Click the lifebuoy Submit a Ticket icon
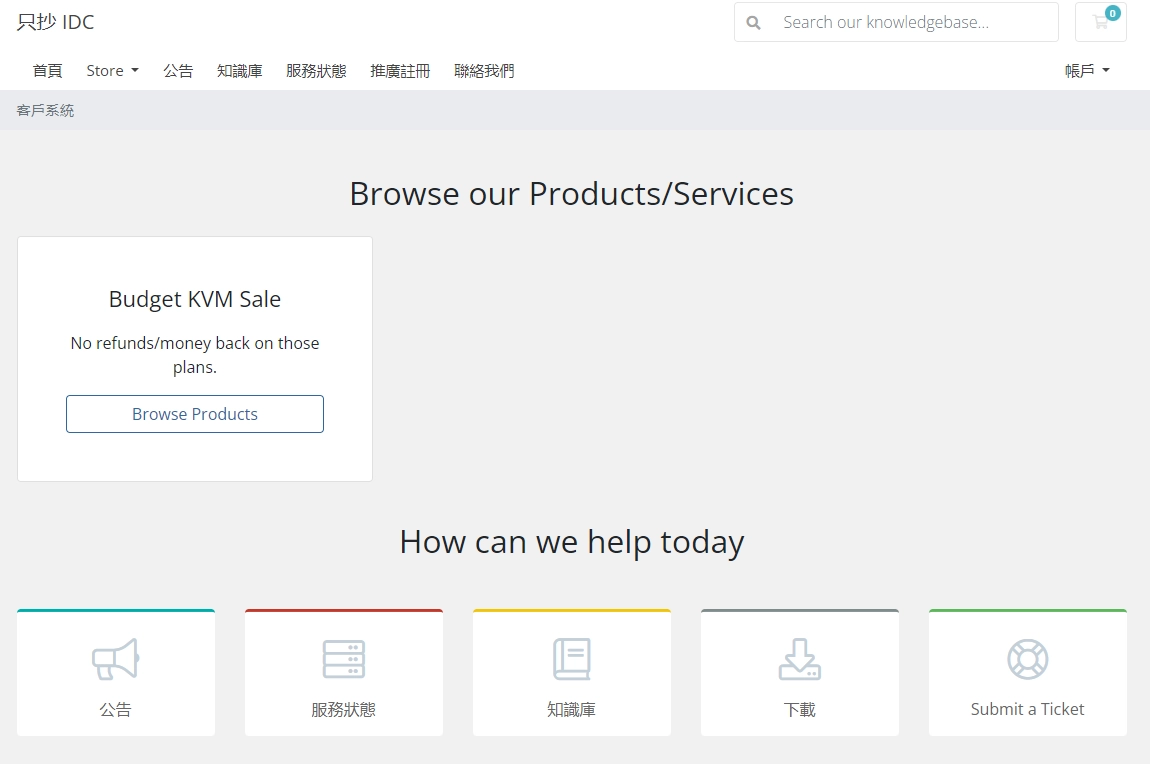 point(1027,659)
